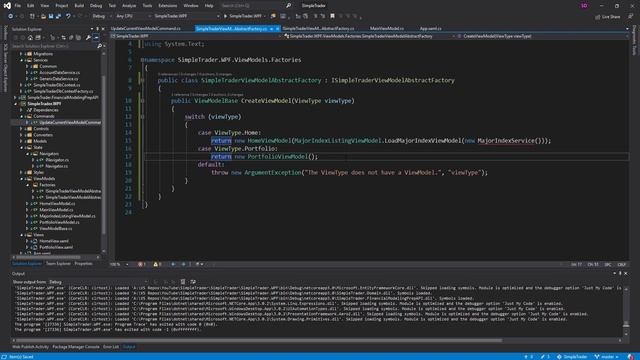Pin the active editor tab

271,29
